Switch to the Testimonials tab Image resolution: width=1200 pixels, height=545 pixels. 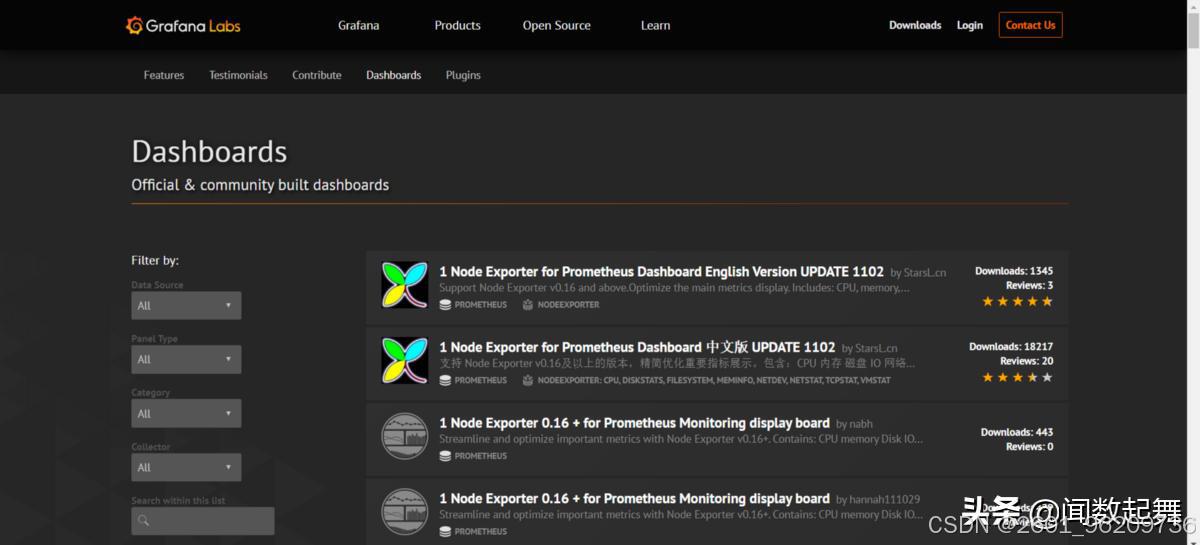coord(238,75)
